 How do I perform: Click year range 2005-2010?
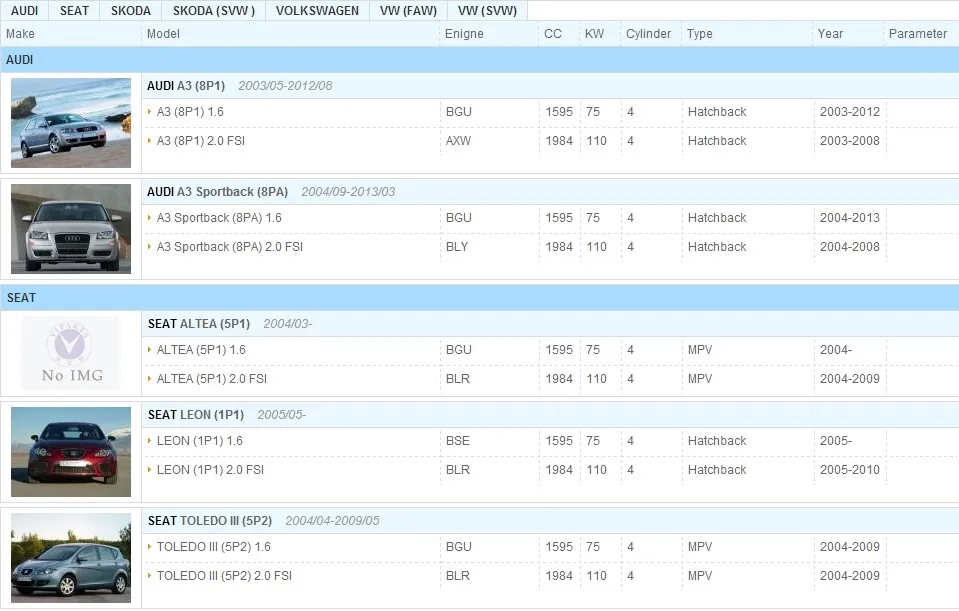point(850,470)
